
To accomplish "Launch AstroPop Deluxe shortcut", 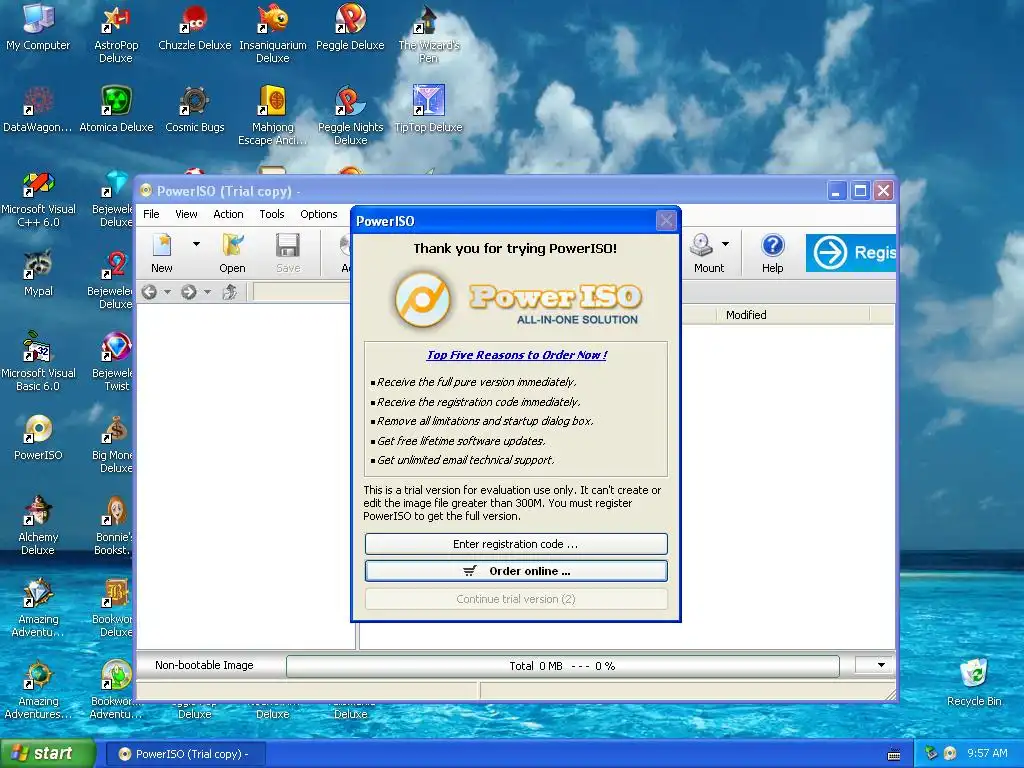I will coord(116,33).
